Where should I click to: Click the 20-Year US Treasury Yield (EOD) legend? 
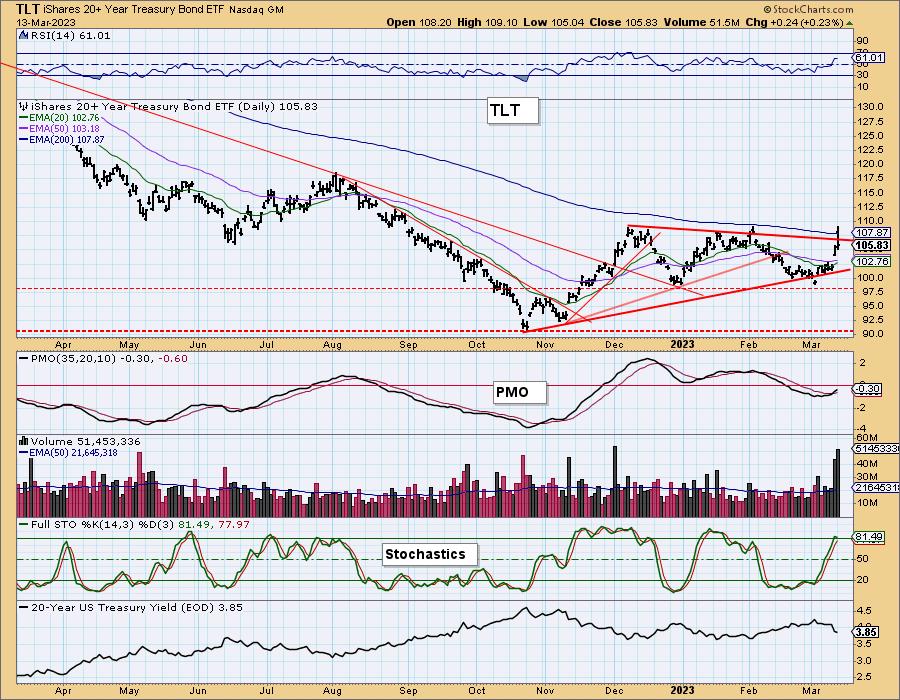(131, 607)
